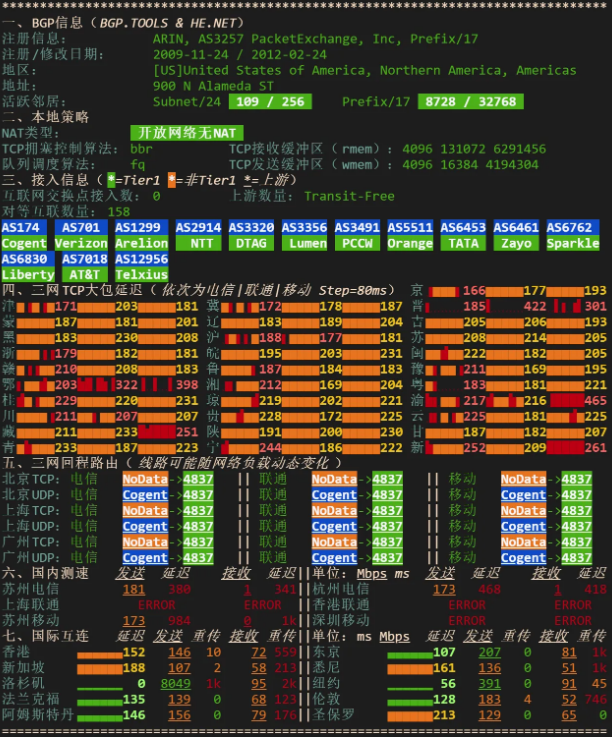The width and height of the screenshot is (612, 737).
Task: Click the AS6830 badge
Action: coord(28,259)
